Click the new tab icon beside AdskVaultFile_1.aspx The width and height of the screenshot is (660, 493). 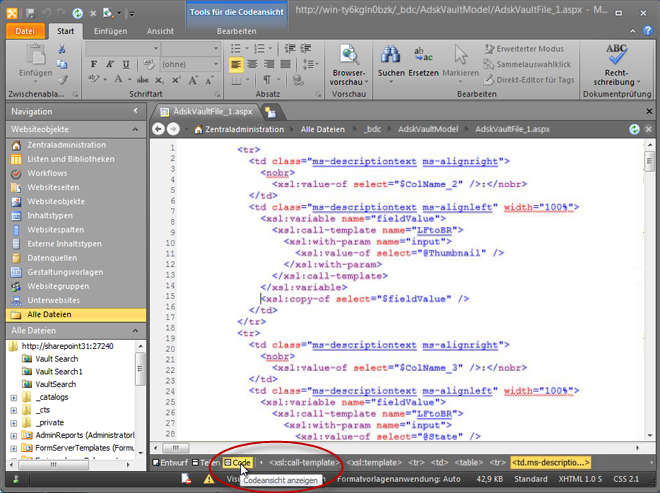coord(270,112)
